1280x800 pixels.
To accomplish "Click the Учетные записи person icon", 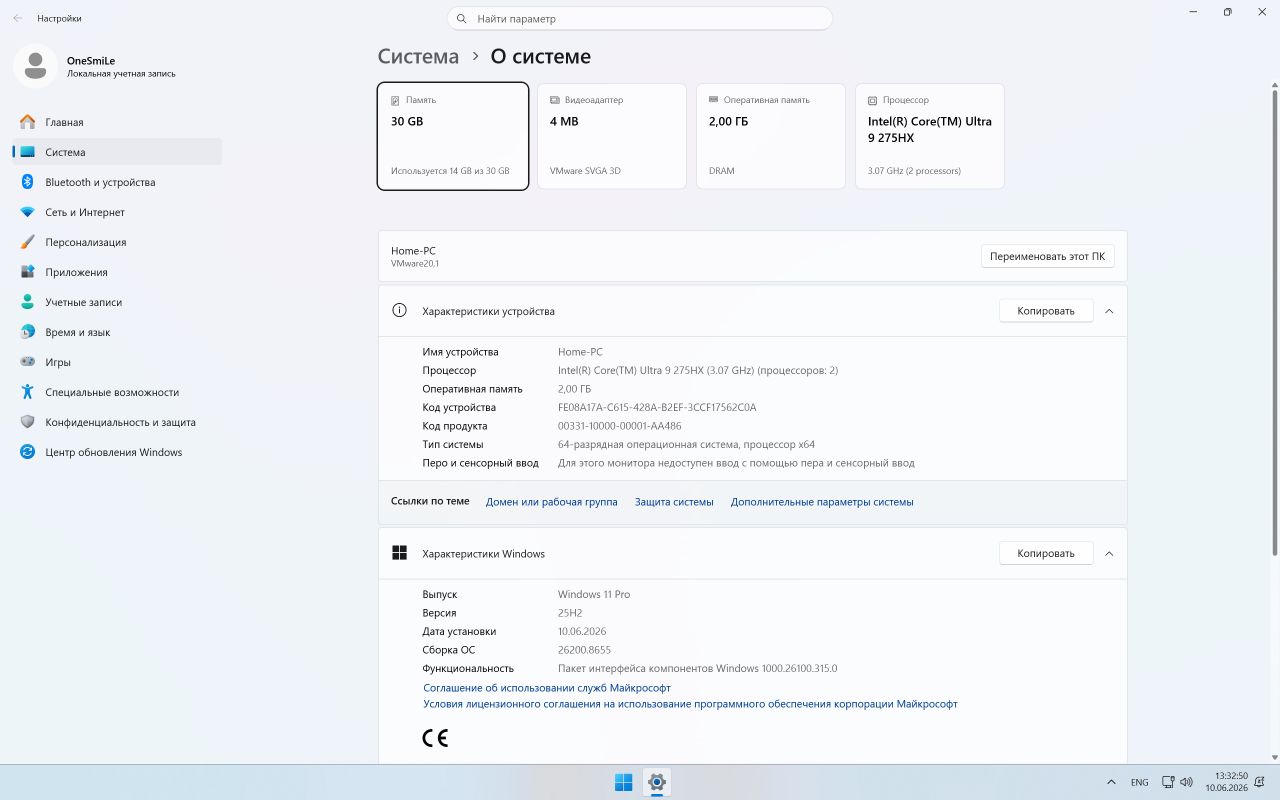I will [x=27, y=302].
